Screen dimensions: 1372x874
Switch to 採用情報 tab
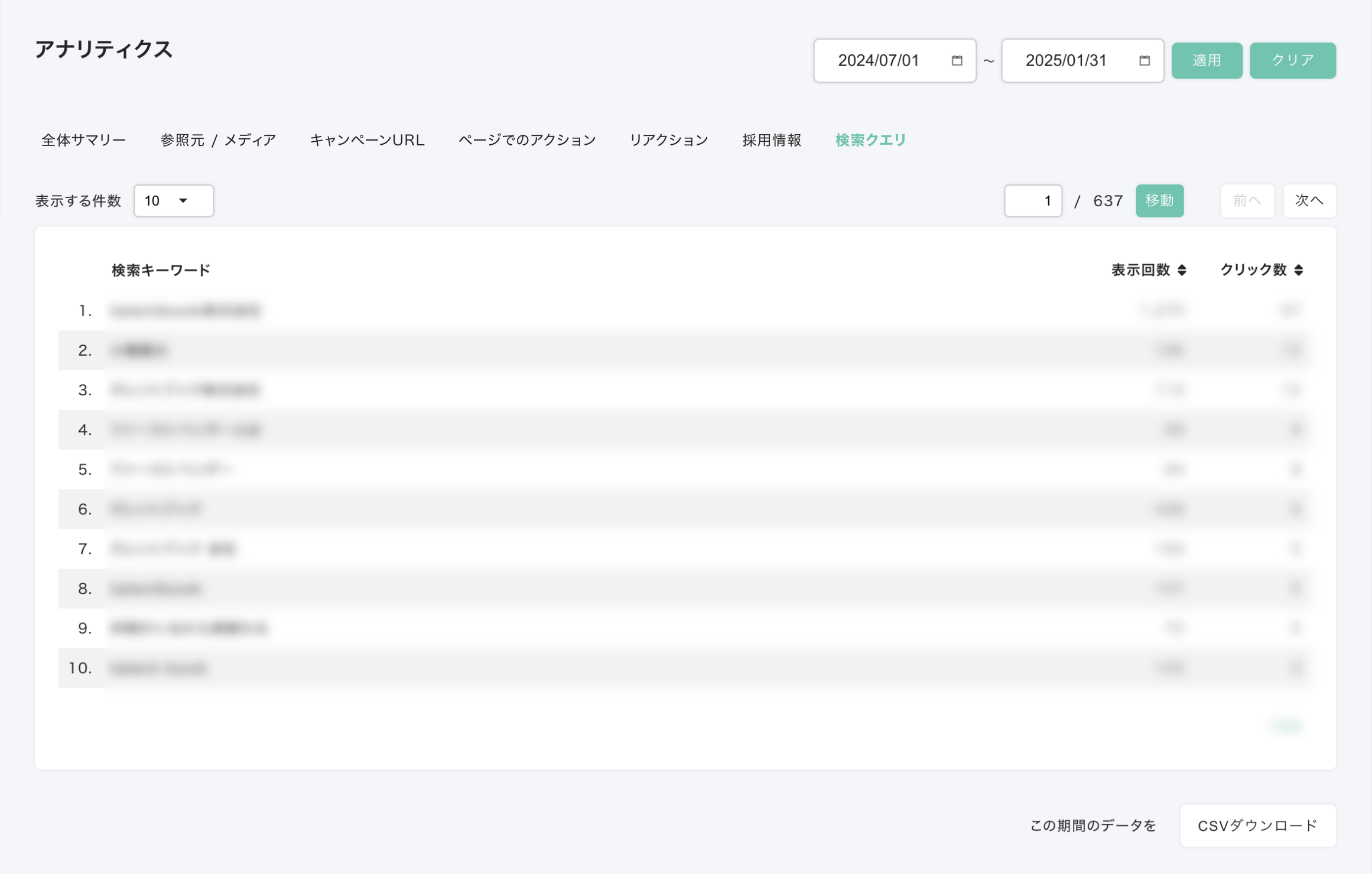(772, 140)
